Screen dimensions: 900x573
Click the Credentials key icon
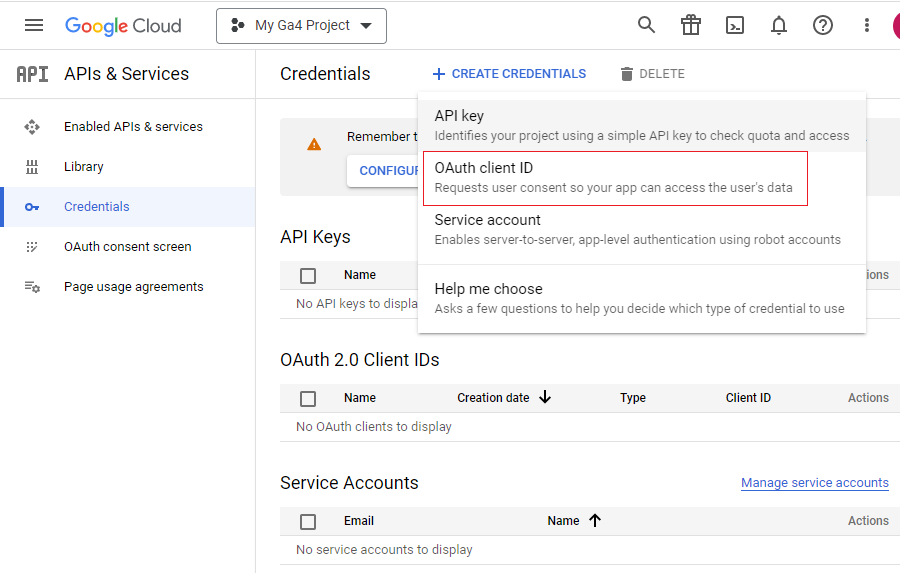pos(32,207)
